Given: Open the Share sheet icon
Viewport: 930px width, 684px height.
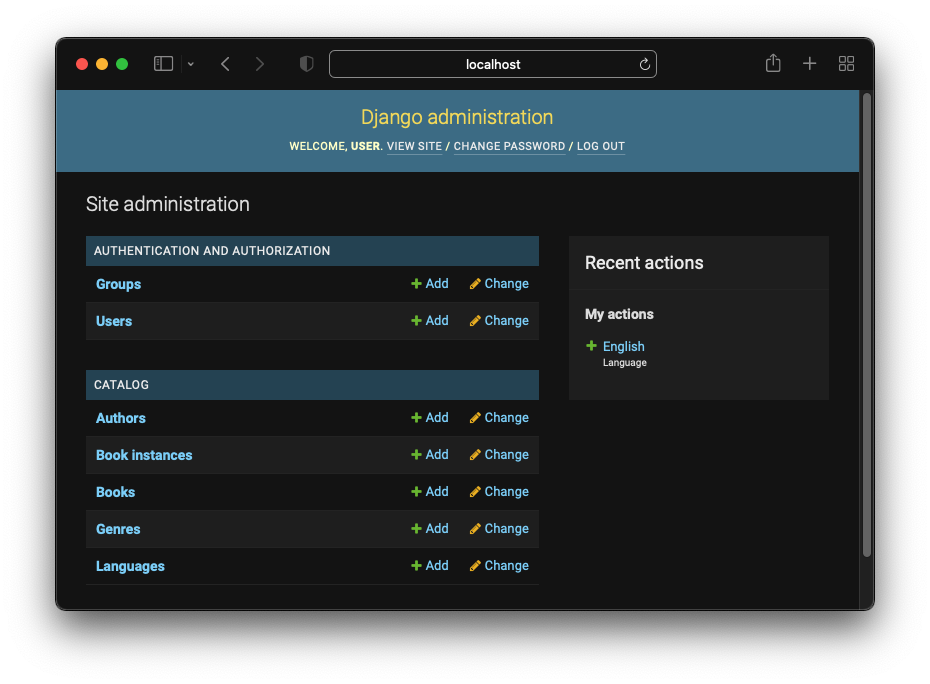Looking at the screenshot, I should 773,63.
